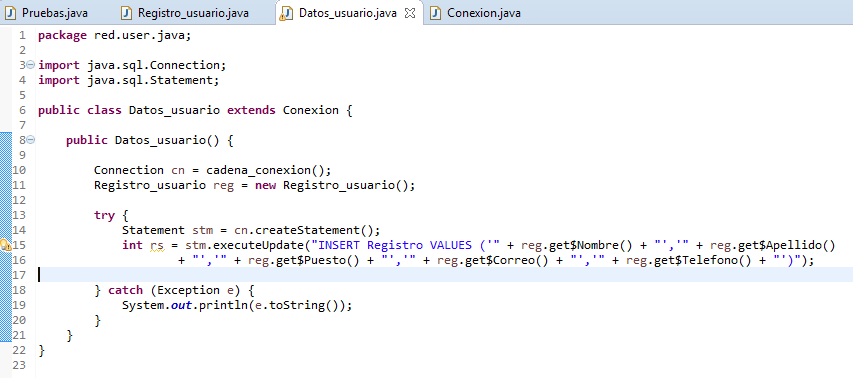Screen dimensions: 853x378
Task: Close the Datos_usuario.java editor tab
Action: coord(410,14)
